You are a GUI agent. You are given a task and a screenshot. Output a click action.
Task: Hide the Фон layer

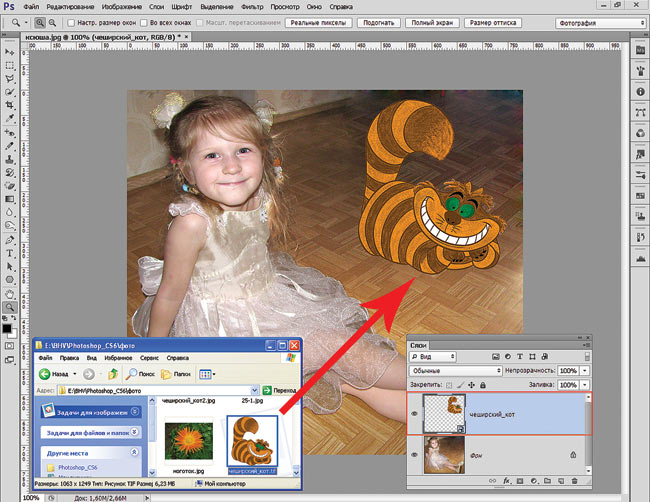click(x=415, y=455)
